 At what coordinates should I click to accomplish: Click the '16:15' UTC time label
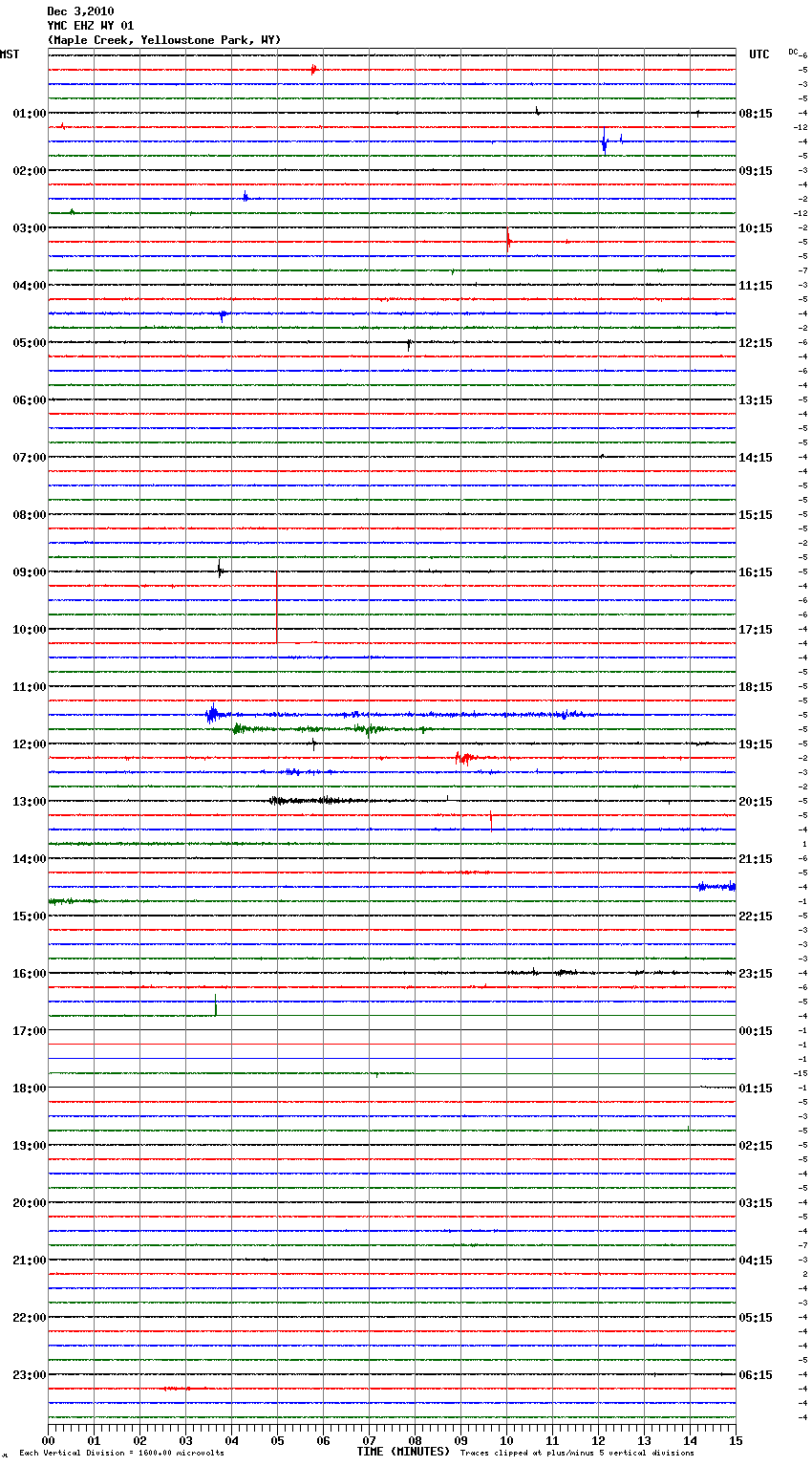point(756,572)
